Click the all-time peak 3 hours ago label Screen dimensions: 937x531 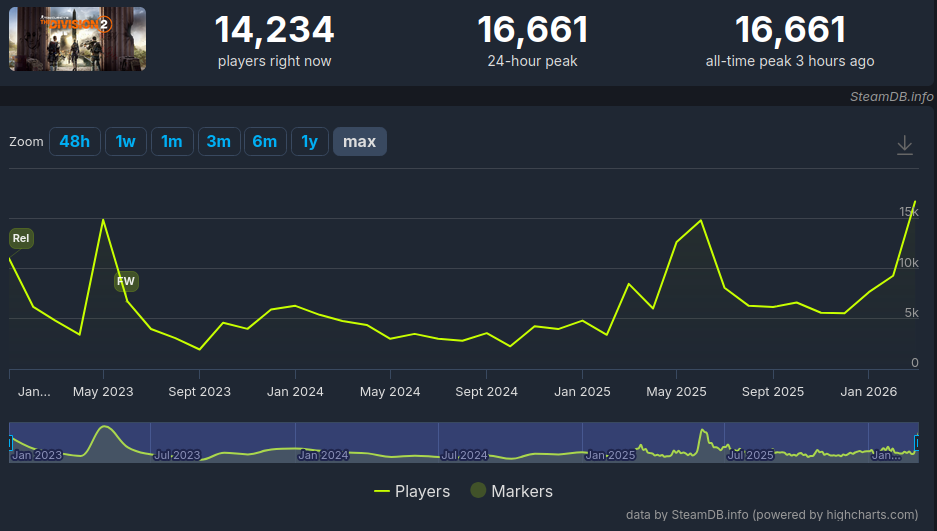(790, 61)
